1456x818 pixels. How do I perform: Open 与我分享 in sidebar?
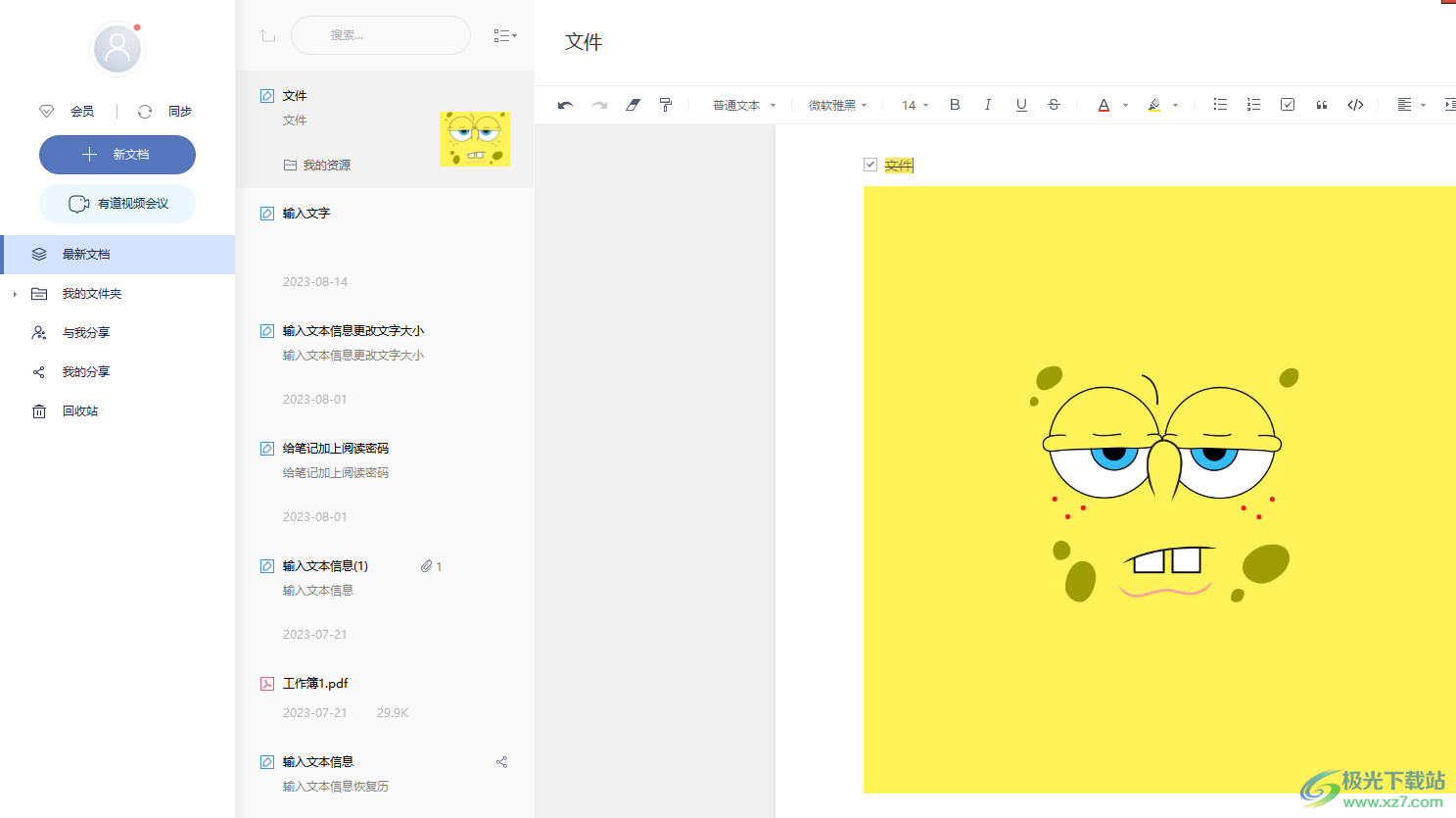coord(117,333)
